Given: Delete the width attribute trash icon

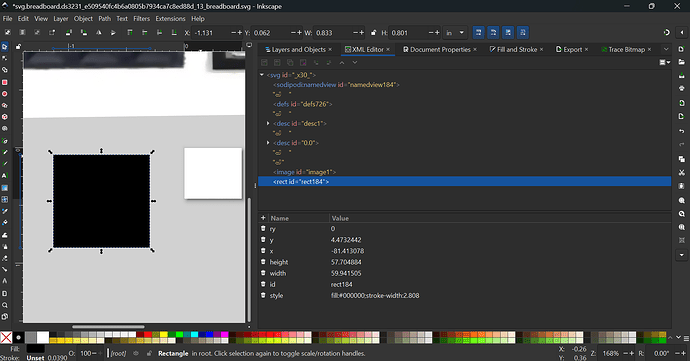Looking at the screenshot, I should pyautogui.click(x=263, y=273).
